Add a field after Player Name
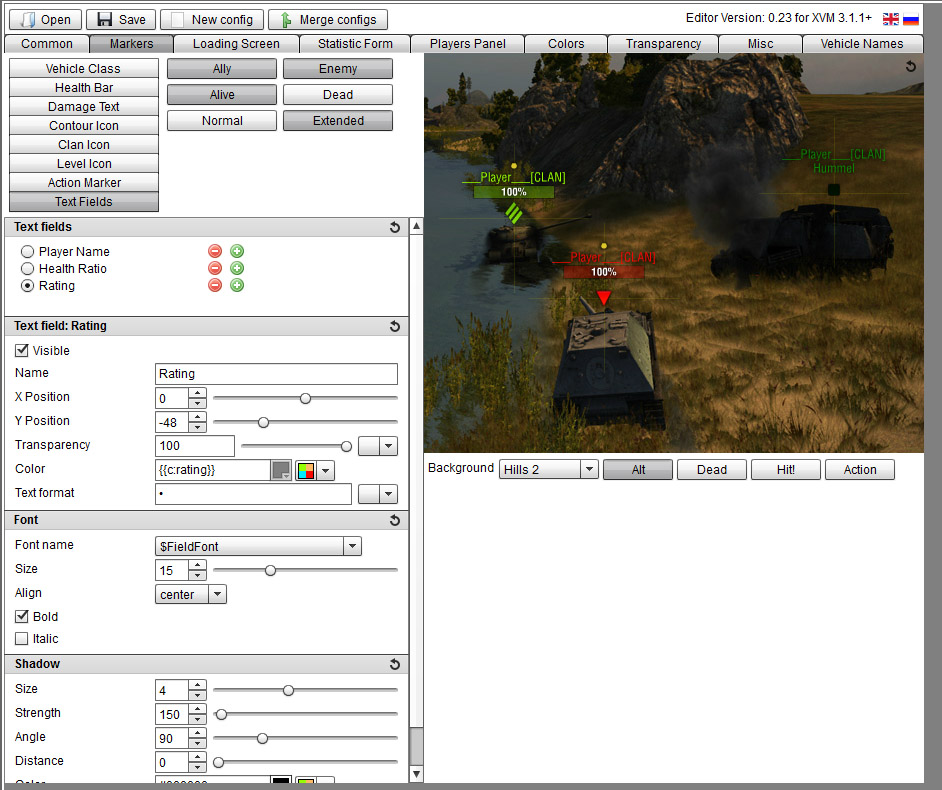942x790 pixels. point(237,251)
